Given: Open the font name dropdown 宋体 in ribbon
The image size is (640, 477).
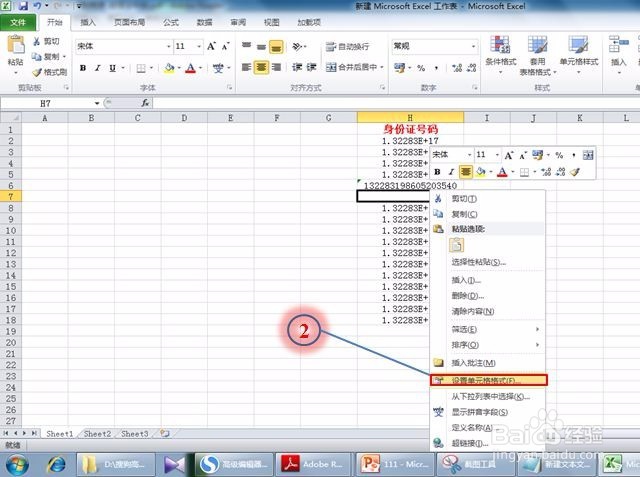Looking at the screenshot, I should pyautogui.click(x=168, y=47).
